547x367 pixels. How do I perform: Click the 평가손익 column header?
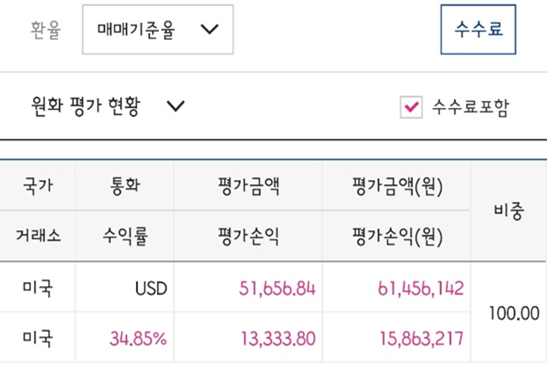(x=248, y=236)
